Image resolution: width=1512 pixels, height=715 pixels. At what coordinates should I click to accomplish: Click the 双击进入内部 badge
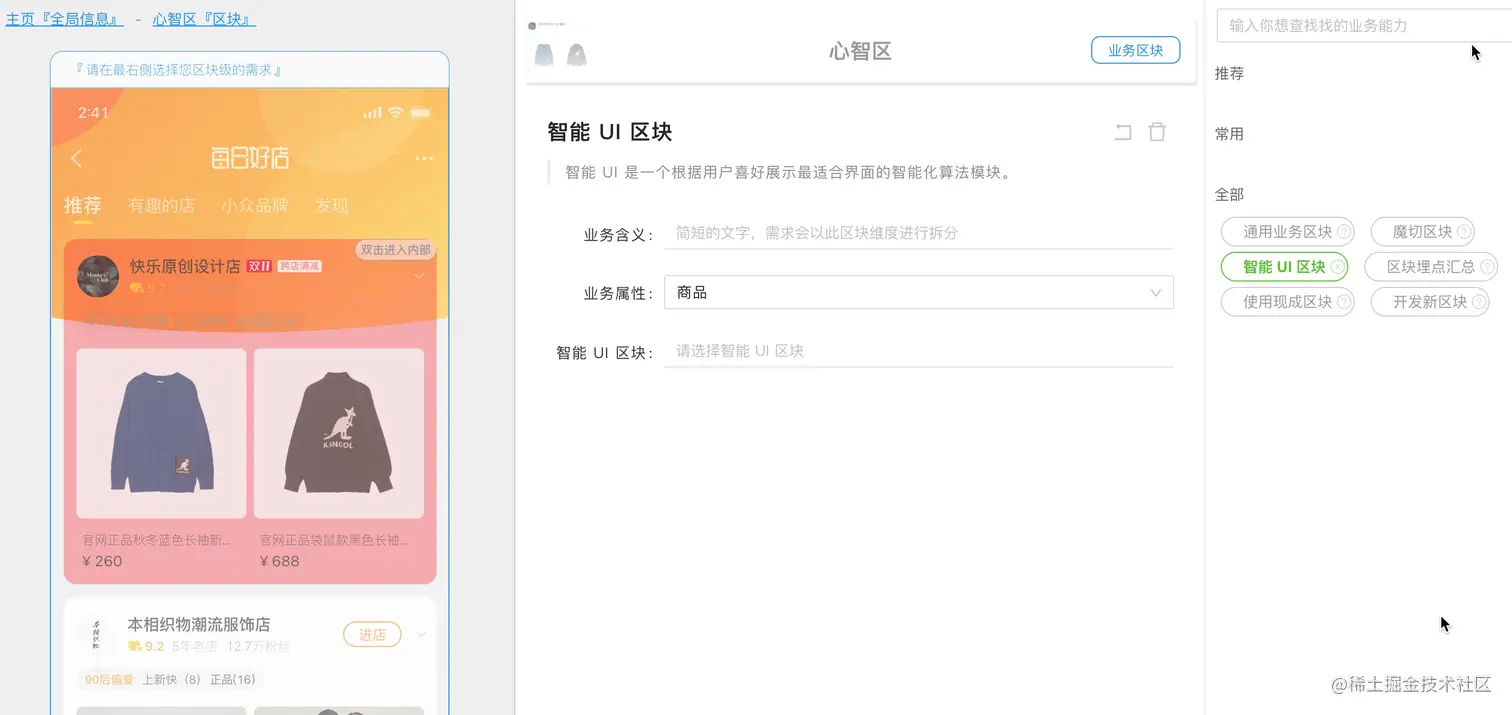(395, 250)
